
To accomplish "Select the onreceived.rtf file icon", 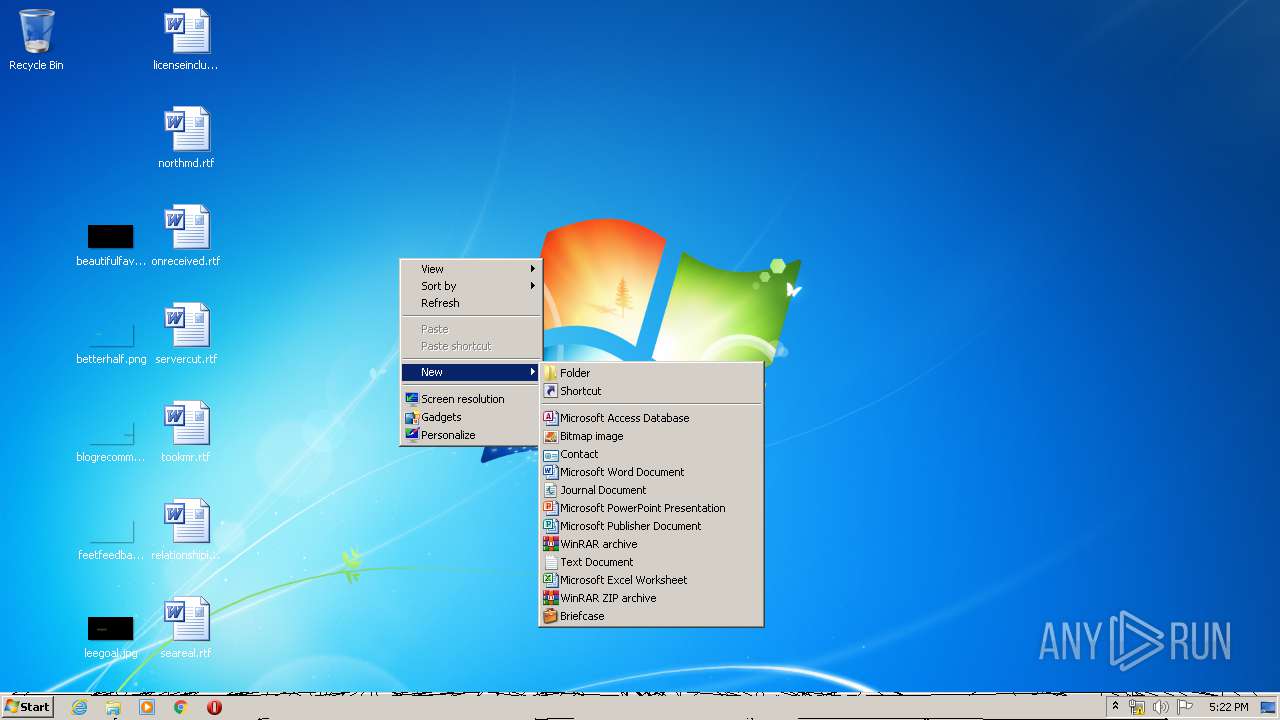I will (x=186, y=236).
